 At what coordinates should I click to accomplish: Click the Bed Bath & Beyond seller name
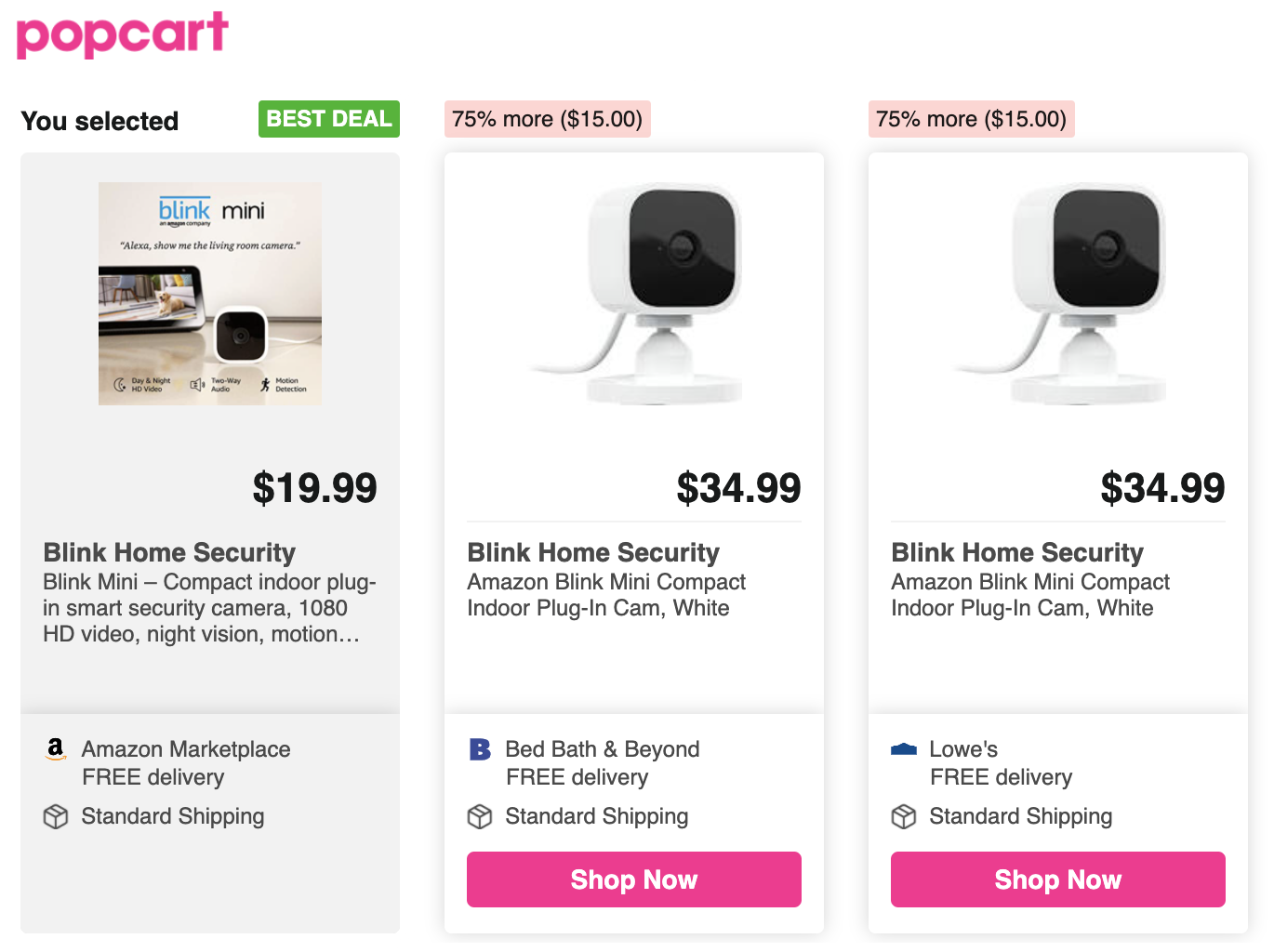click(603, 749)
